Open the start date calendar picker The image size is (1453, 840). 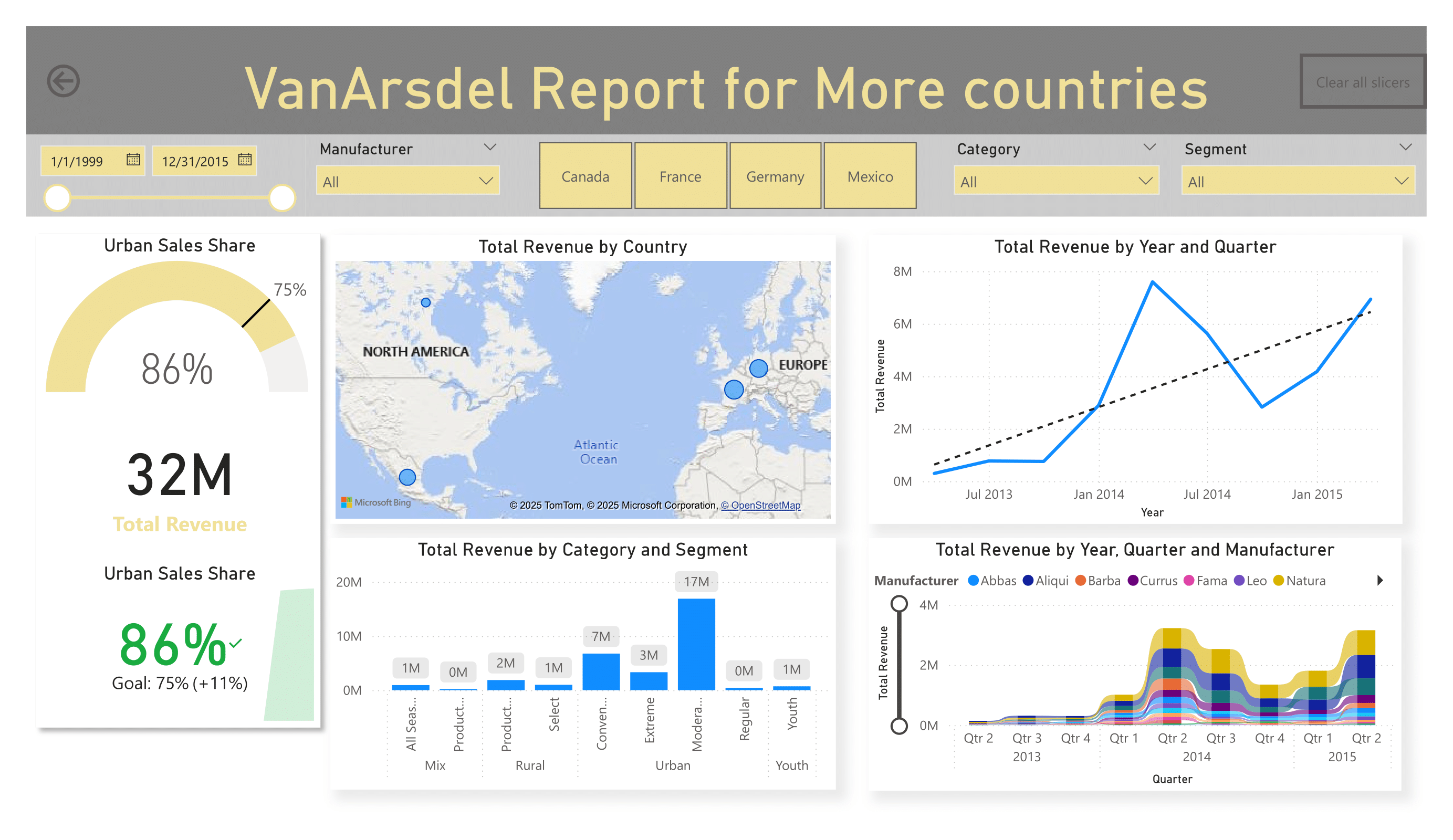tap(133, 160)
